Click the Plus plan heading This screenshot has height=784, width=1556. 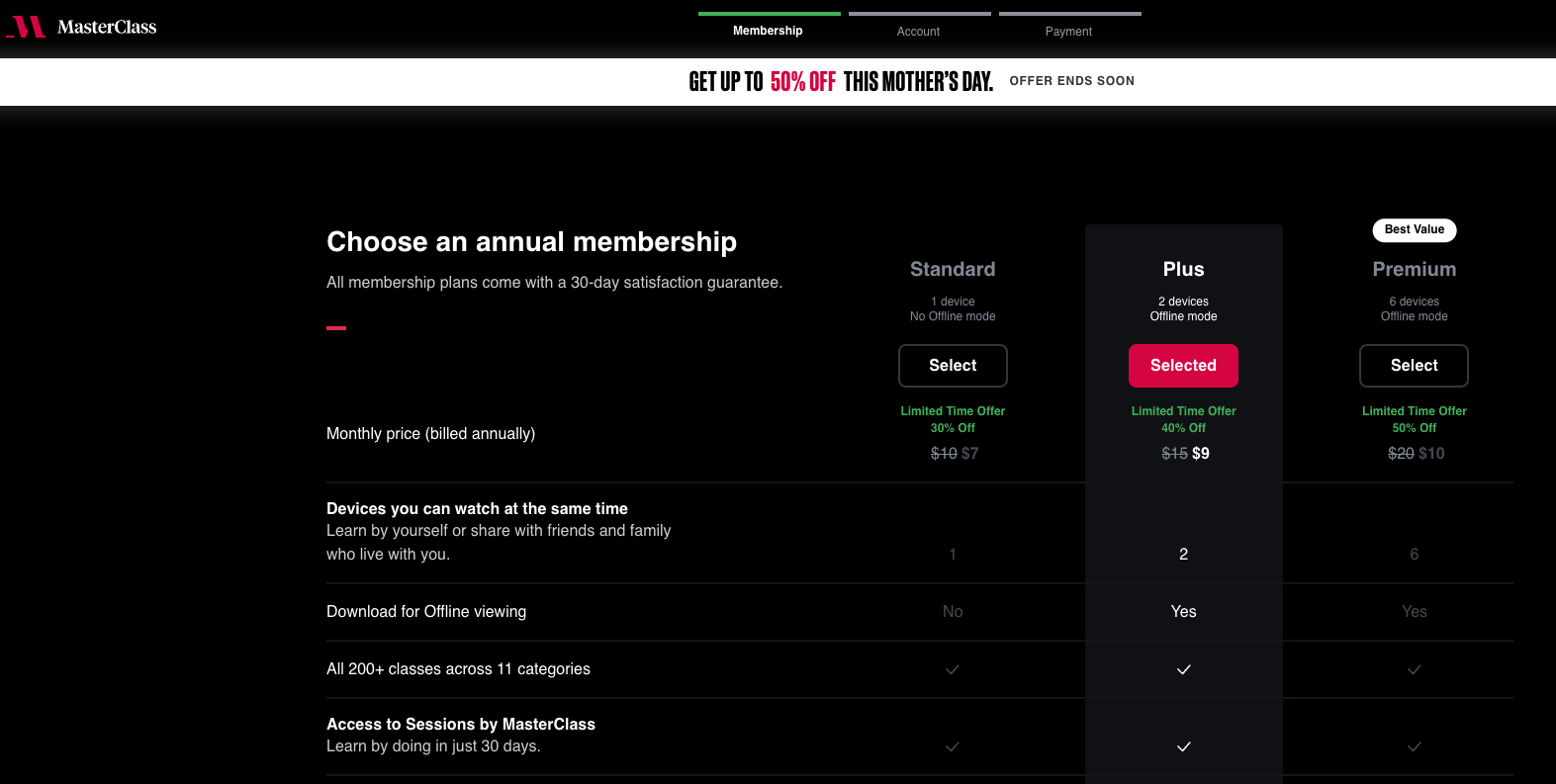(1183, 269)
